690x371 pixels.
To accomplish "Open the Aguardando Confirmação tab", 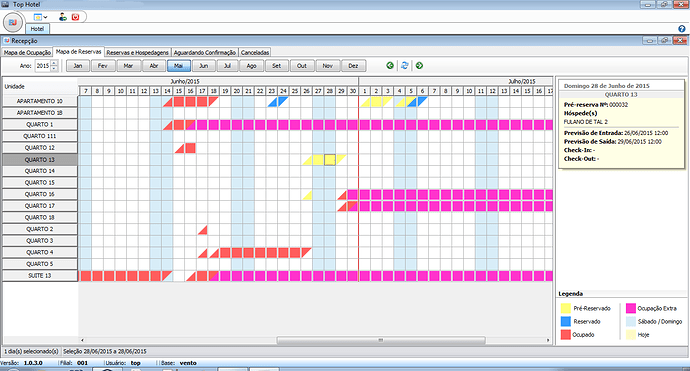I will tap(205, 52).
